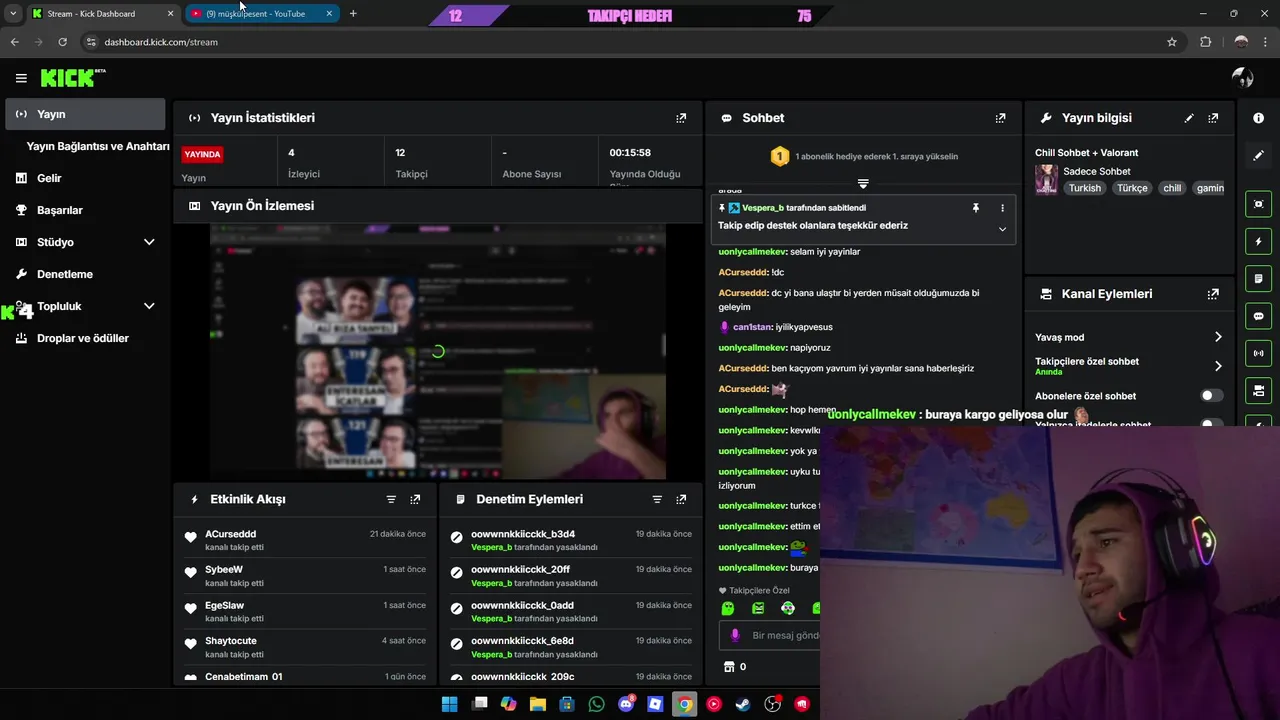Viewport: 1280px width, 720px height.
Task: Open the Windows Start menu
Action: point(450,704)
